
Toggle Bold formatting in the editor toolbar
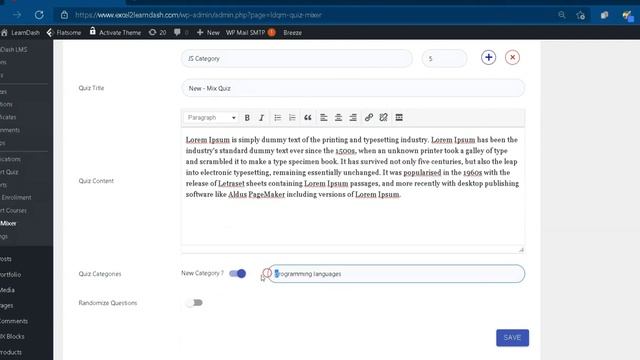click(x=247, y=118)
